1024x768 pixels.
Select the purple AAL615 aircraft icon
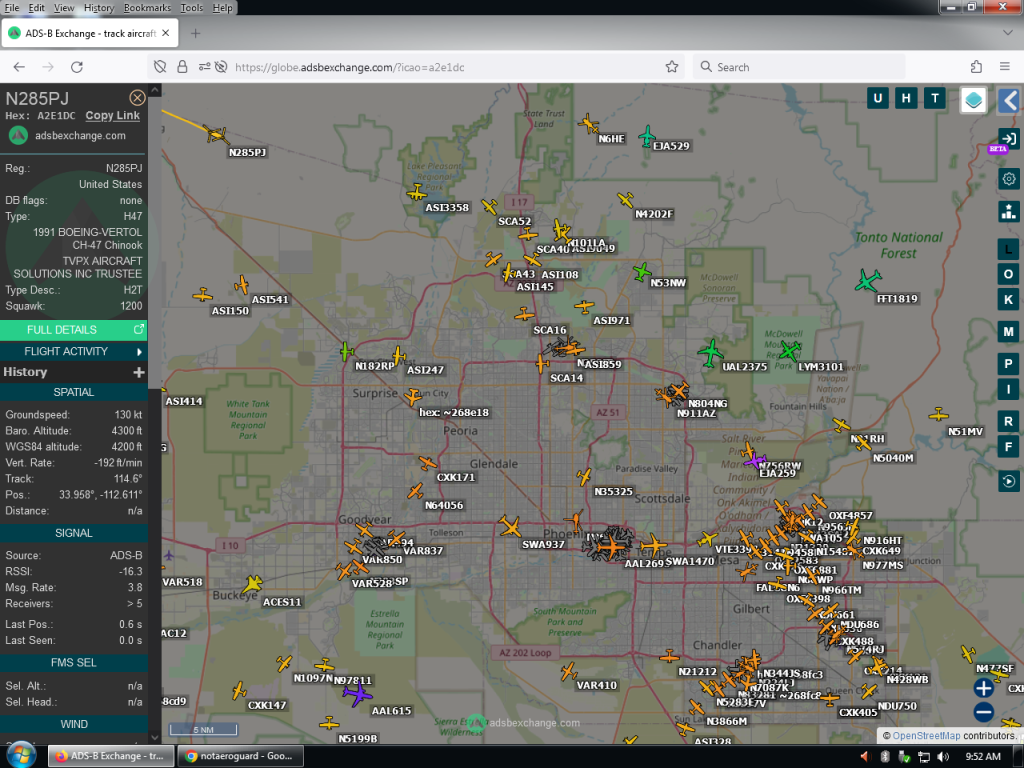coord(357,694)
